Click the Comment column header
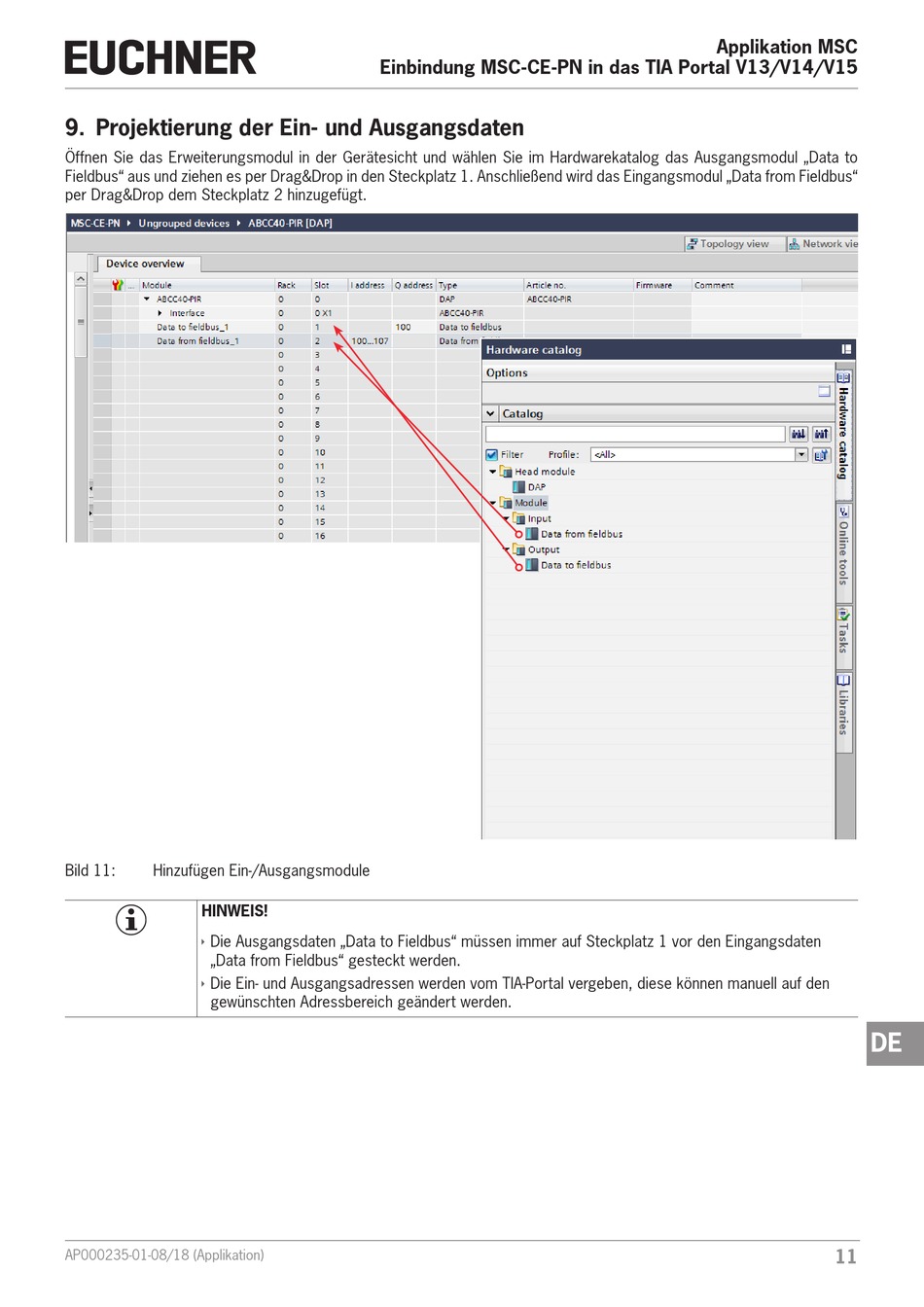Image resolution: width=924 pixels, height=1307 pixels. pos(746,285)
